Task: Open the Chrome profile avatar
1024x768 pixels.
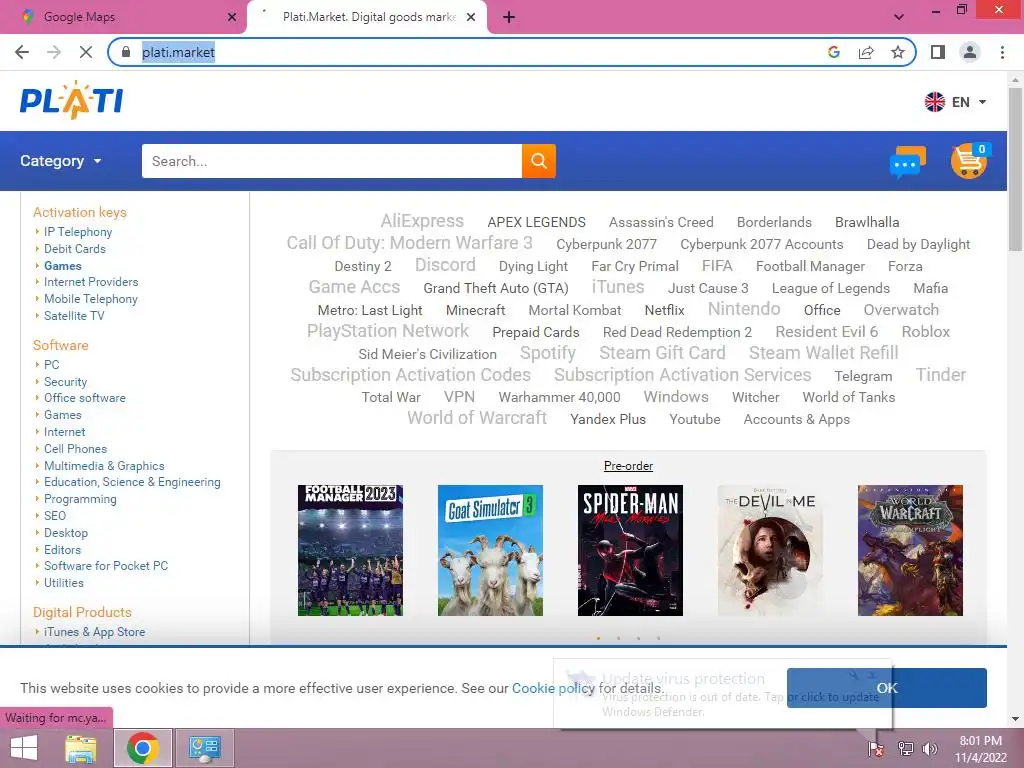Action: click(970, 52)
